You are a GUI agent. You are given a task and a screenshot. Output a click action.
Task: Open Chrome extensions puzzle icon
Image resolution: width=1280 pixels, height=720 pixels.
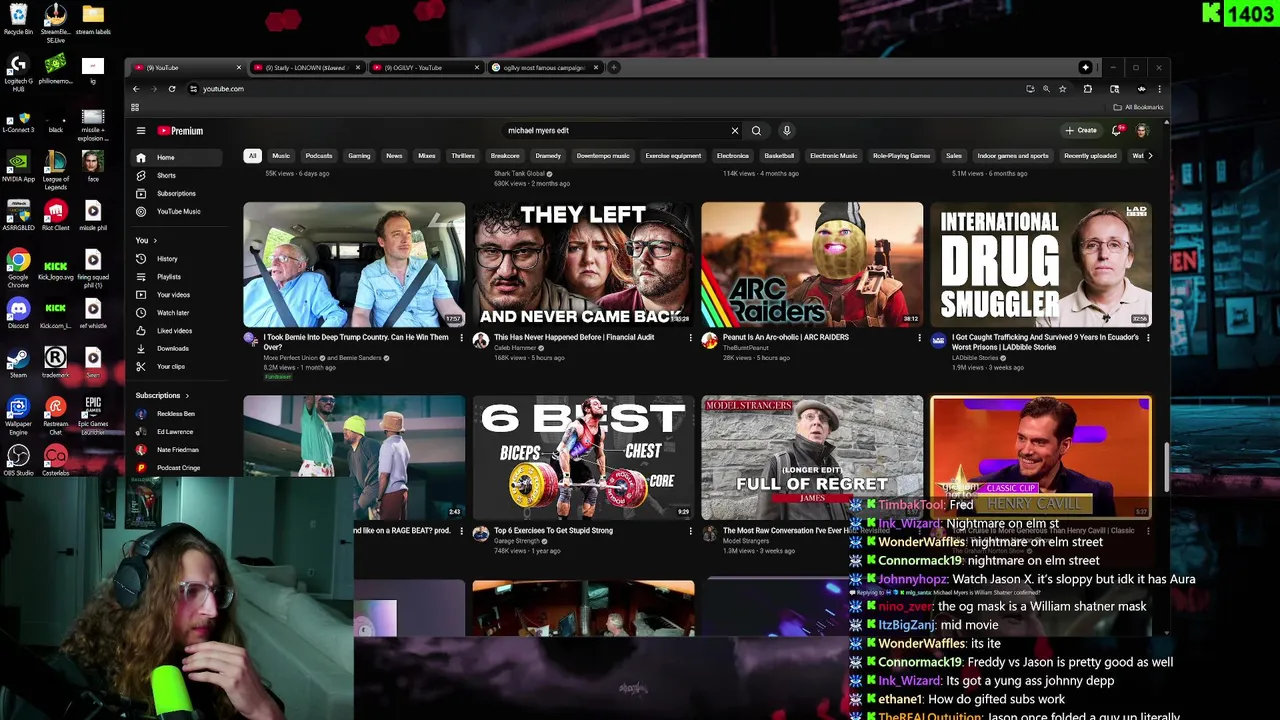(x=1088, y=89)
